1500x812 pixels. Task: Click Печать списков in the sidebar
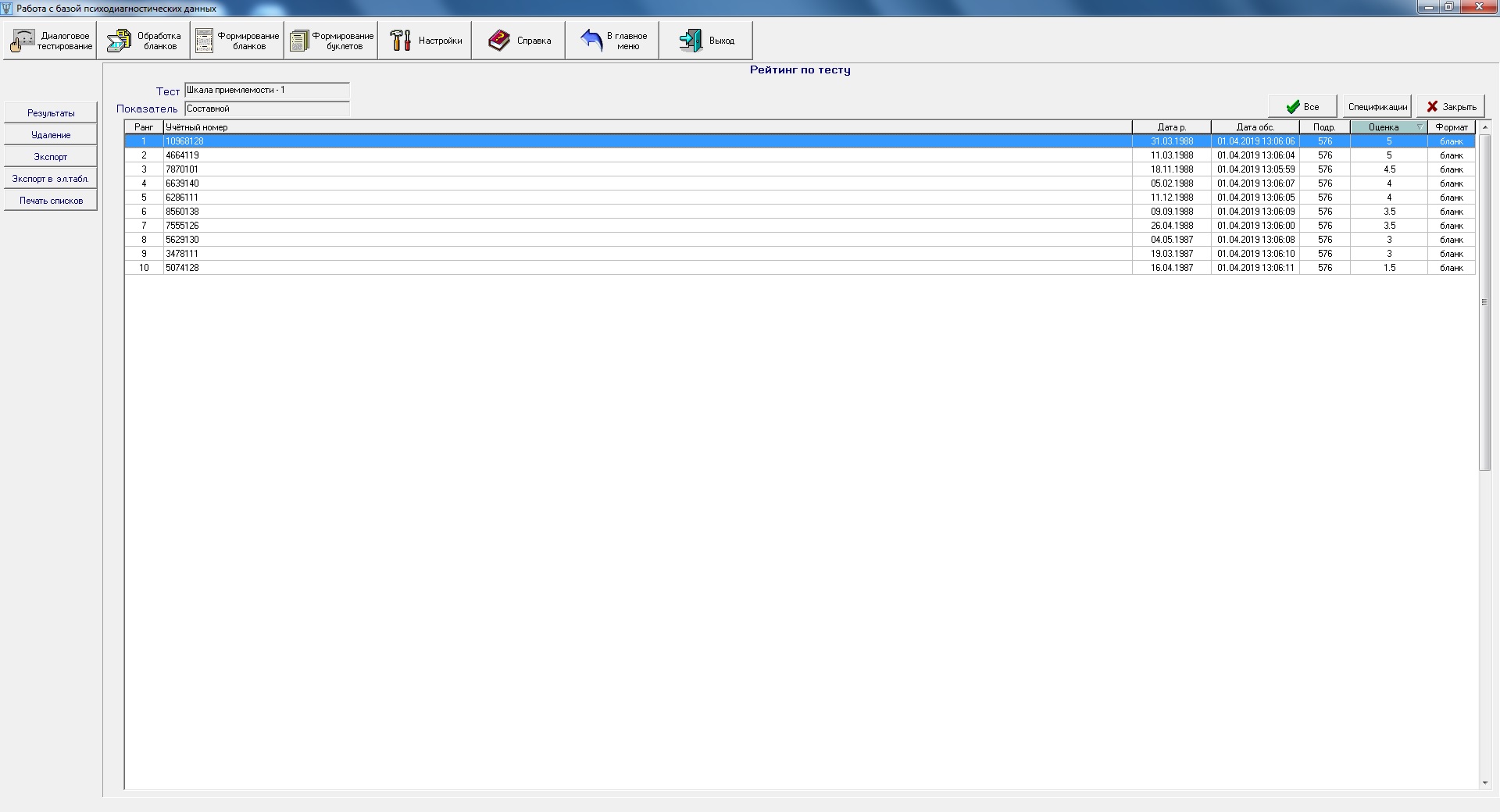(51, 201)
